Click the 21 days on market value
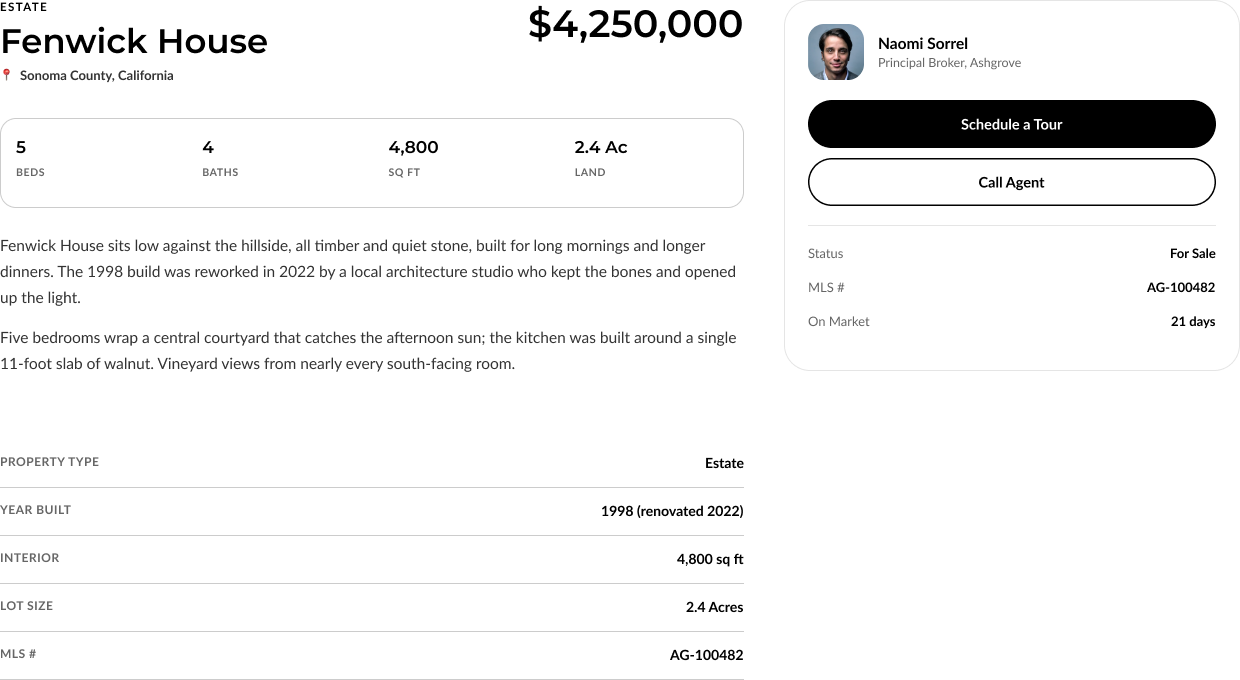 [x=1193, y=321]
